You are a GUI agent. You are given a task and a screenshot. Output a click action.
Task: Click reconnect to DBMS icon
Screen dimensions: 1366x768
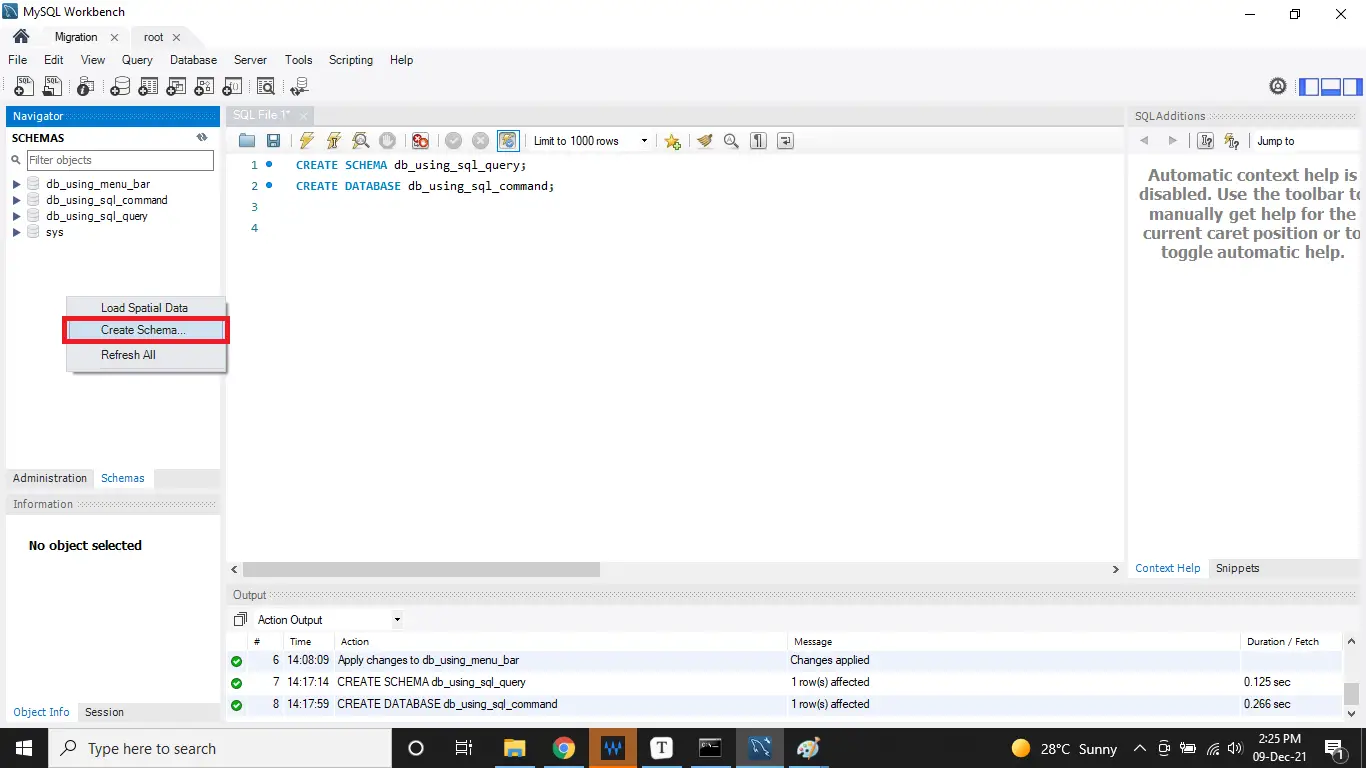(299, 87)
